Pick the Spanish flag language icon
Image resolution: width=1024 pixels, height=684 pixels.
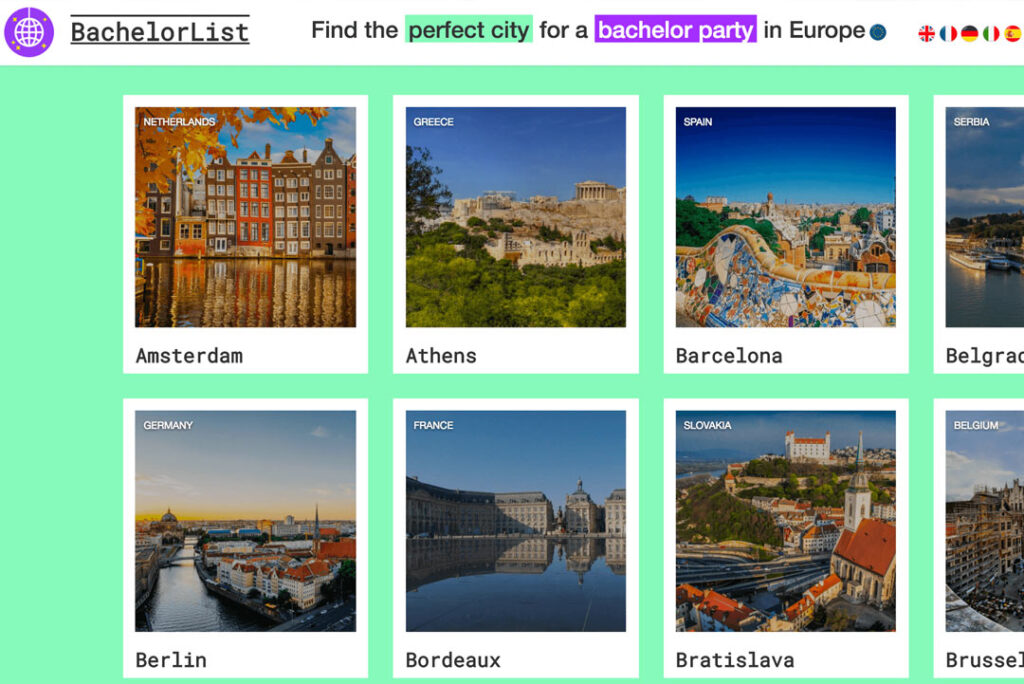click(x=1012, y=33)
